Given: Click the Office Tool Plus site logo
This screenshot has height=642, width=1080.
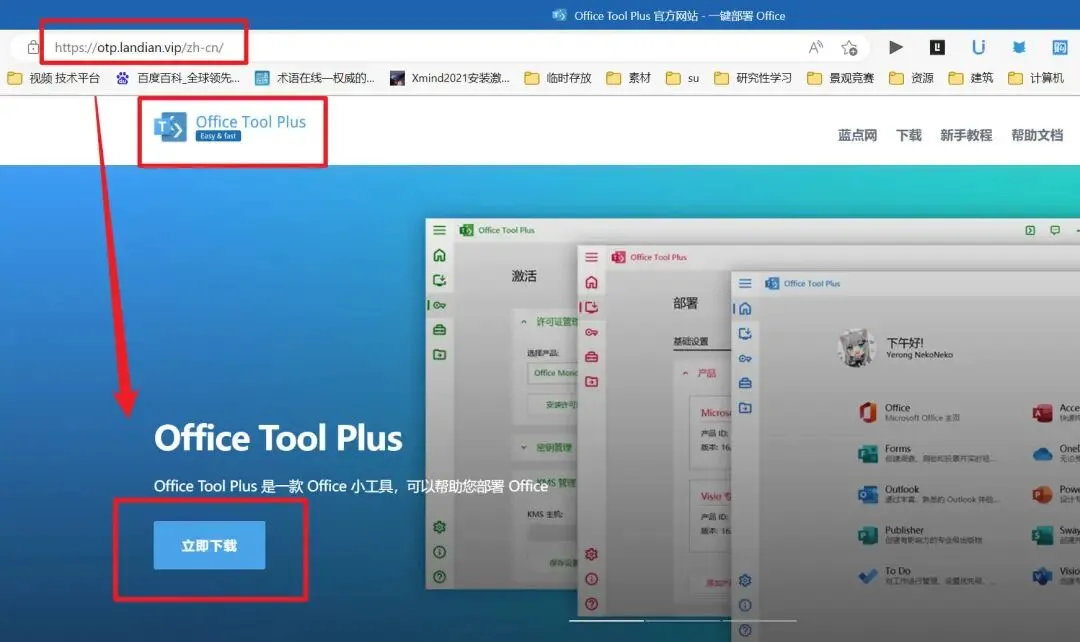Looking at the screenshot, I should (230, 127).
